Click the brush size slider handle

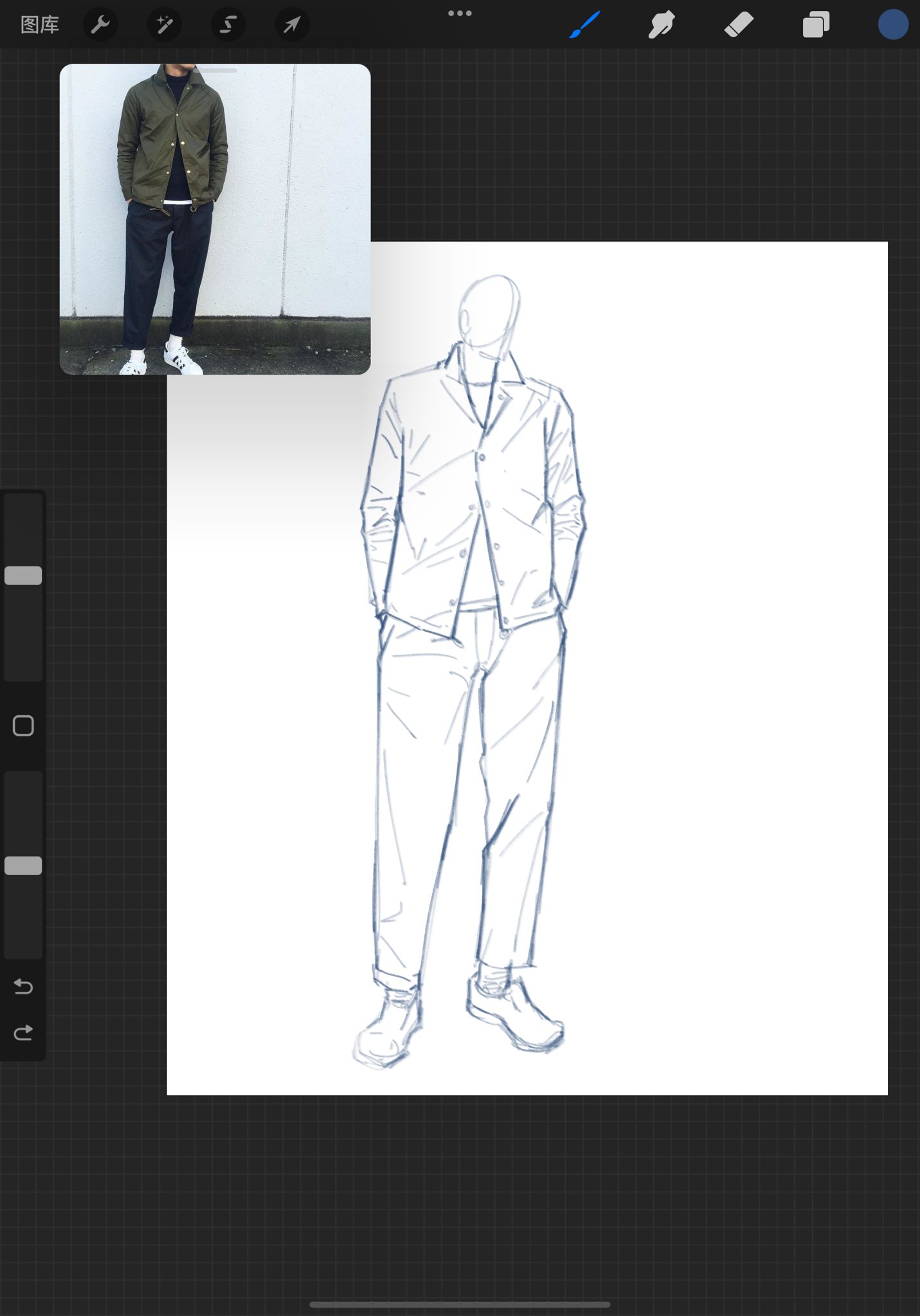(x=23, y=575)
